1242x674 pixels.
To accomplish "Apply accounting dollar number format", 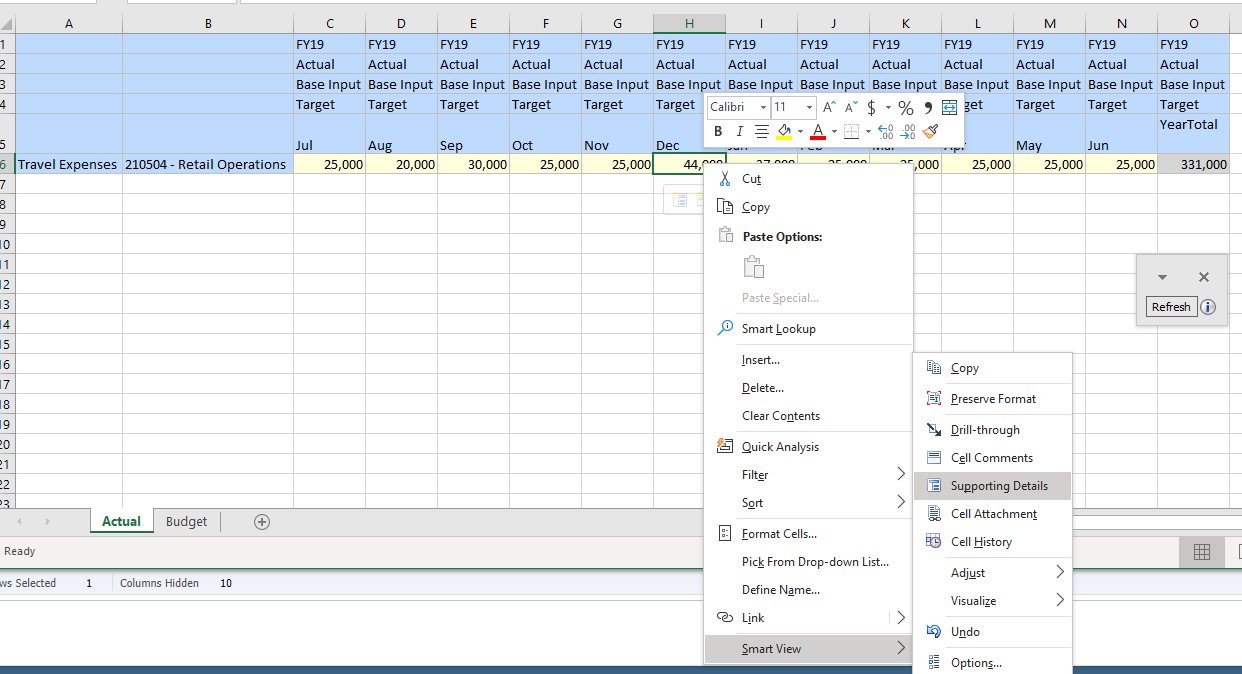I will tap(872, 107).
